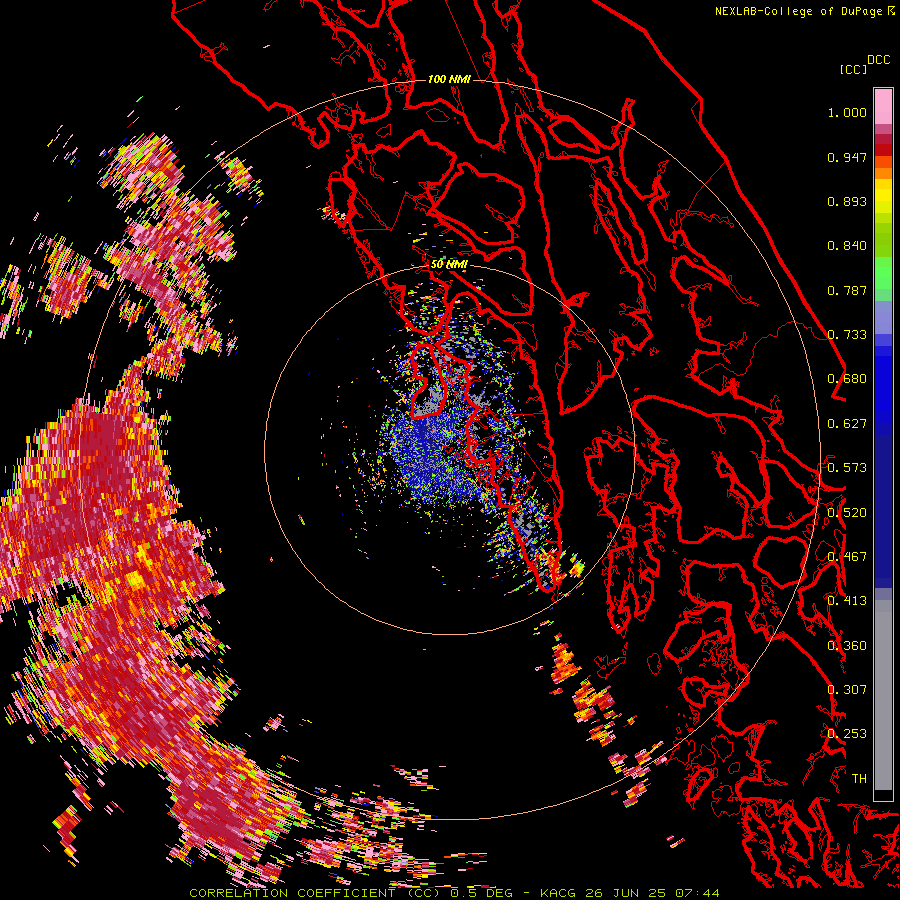900x900 pixels.
Task: Click the pink segment of the color bar
Action: pyautogui.click(x=883, y=107)
